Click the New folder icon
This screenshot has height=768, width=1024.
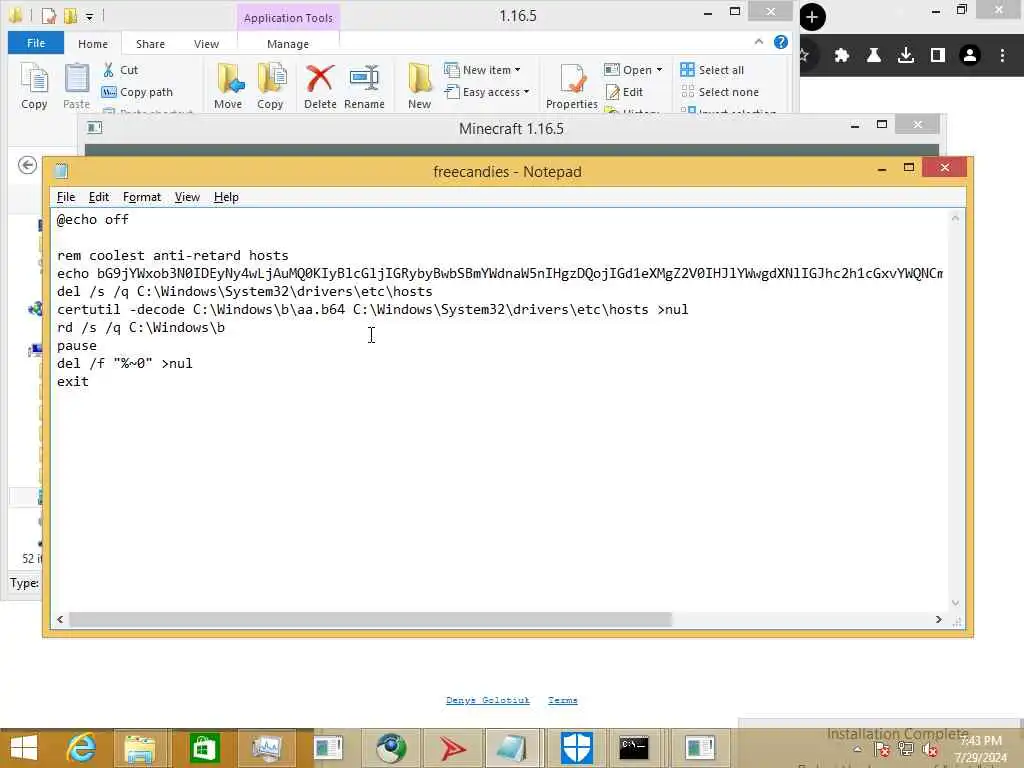coord(419,86)
